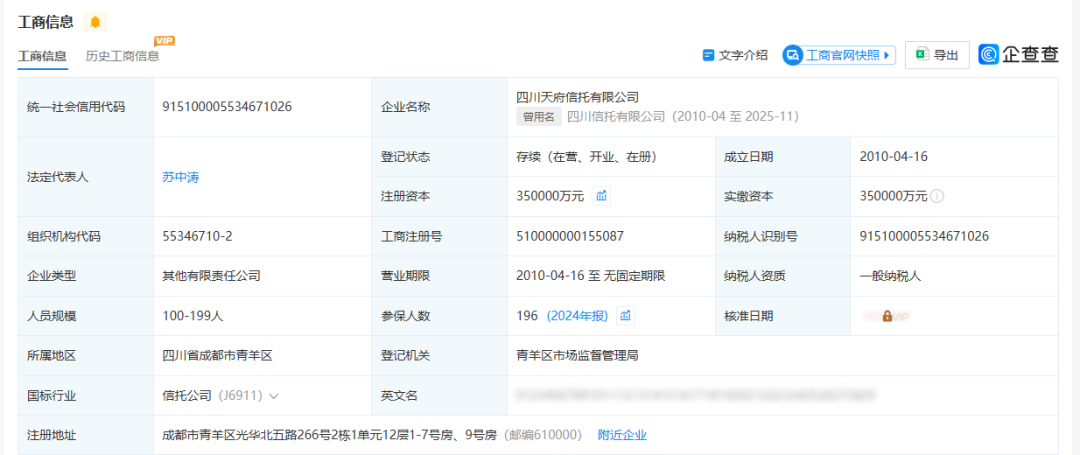Open the 文字介绍 text introduction icon
The height and width of the screenshot is (455, 1080).
708,55
